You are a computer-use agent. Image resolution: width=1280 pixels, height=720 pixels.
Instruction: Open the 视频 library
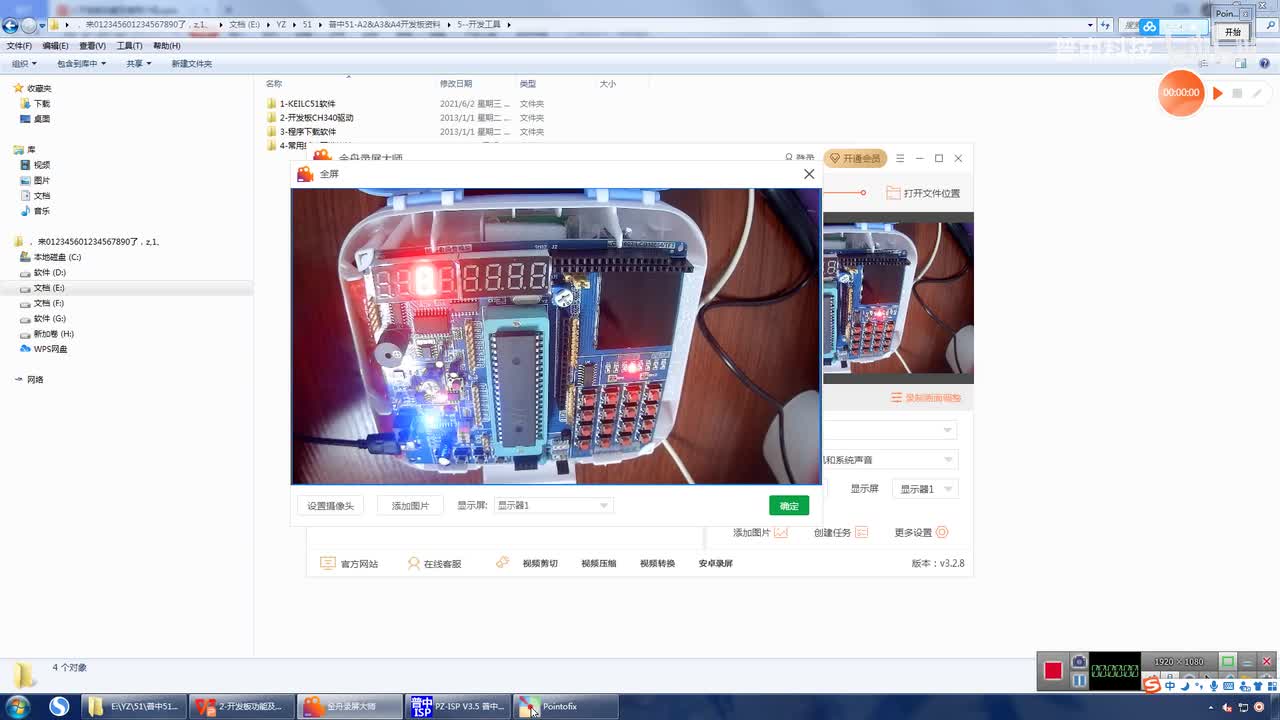(x=41, y=165)
